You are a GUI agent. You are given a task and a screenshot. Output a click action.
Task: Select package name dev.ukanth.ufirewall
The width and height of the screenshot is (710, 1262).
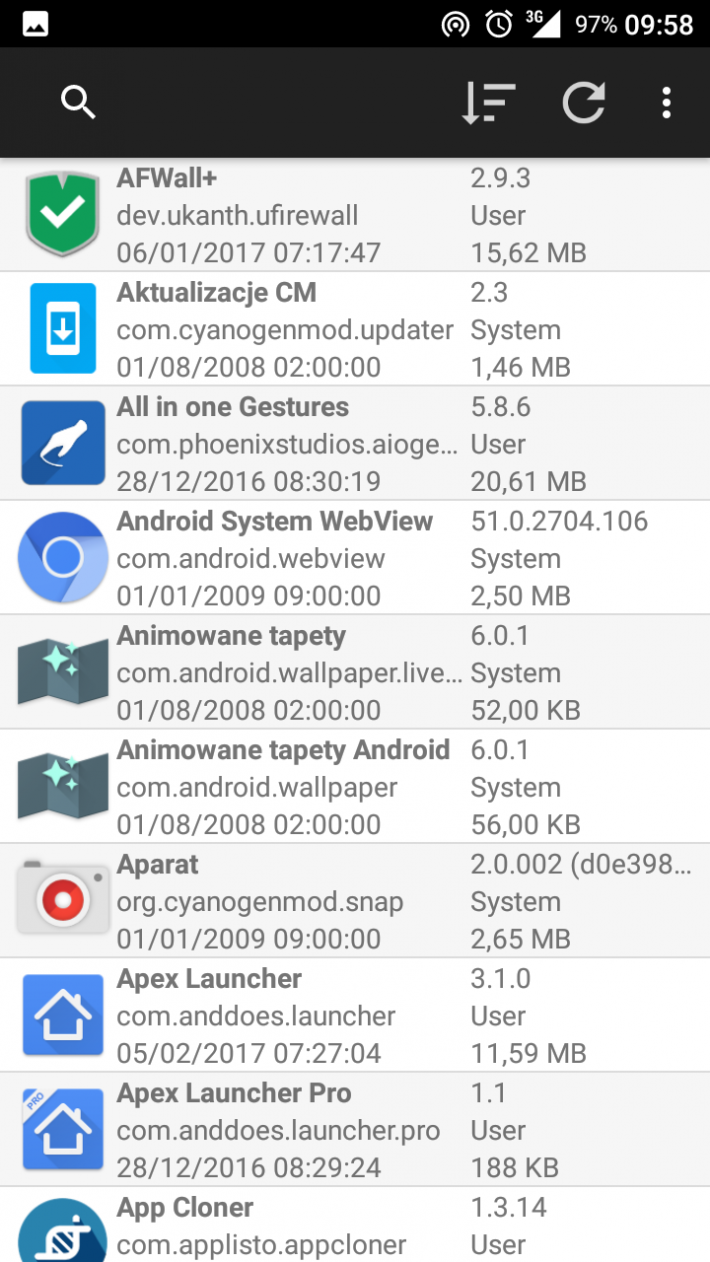click(237, 215)
